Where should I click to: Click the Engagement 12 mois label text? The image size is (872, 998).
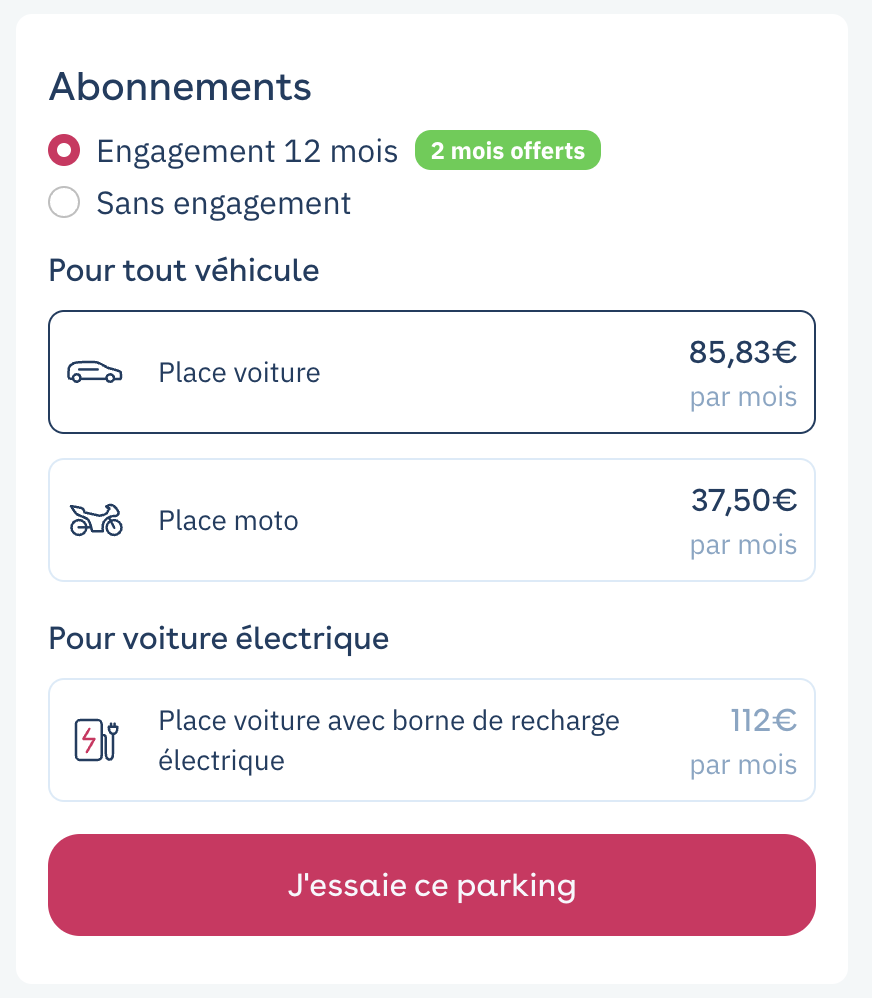coord(247,151)
